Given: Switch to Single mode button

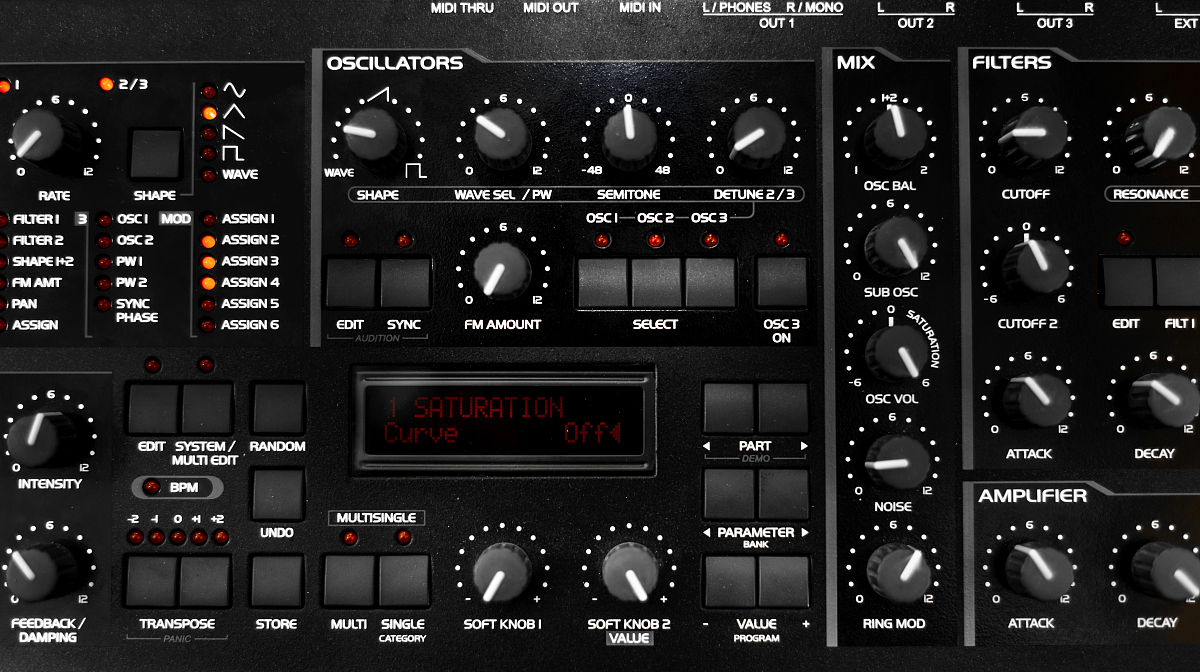Looking at the screenshot, I should 403,581.
